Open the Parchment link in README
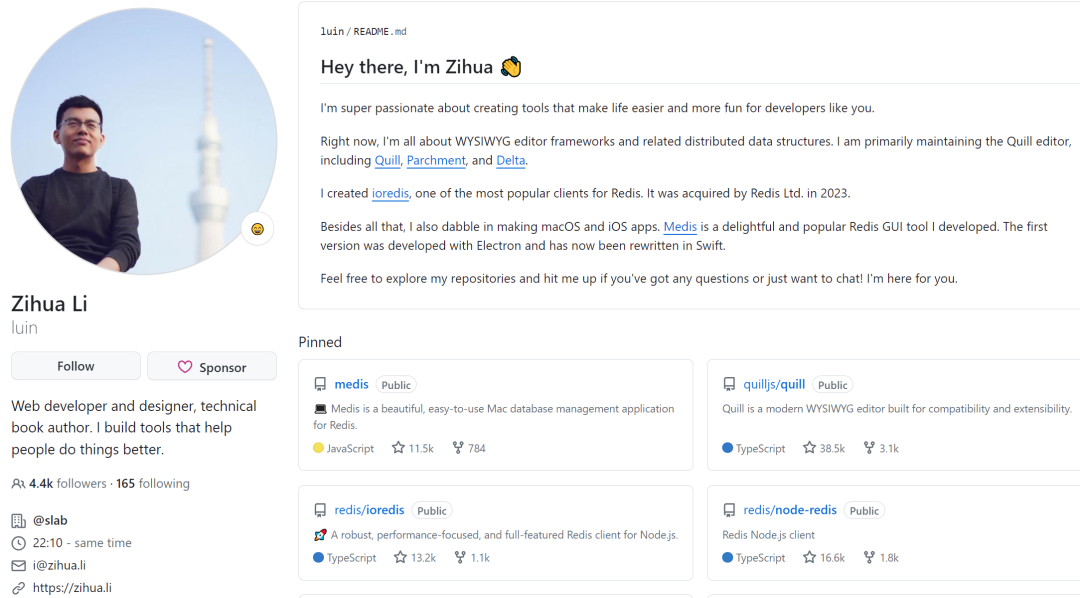This screenshot has width=1080, height=598. tap(436, 160)
